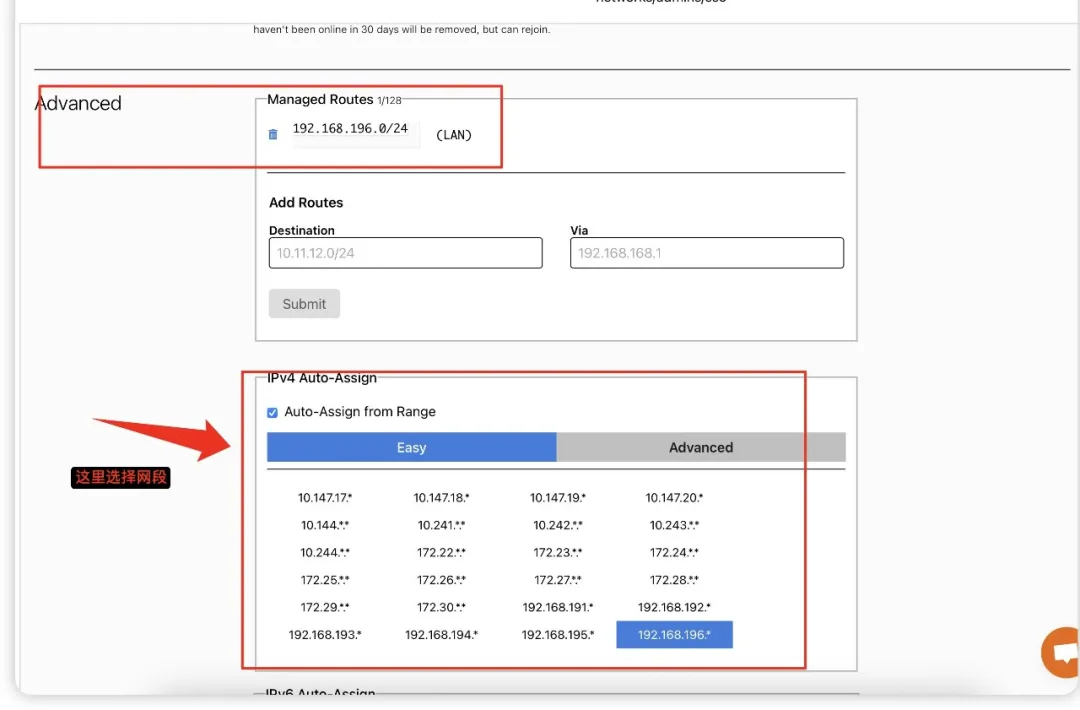
Task: Focus the Via gateway field
Action: pyautogui.click(x=707, y=253)
